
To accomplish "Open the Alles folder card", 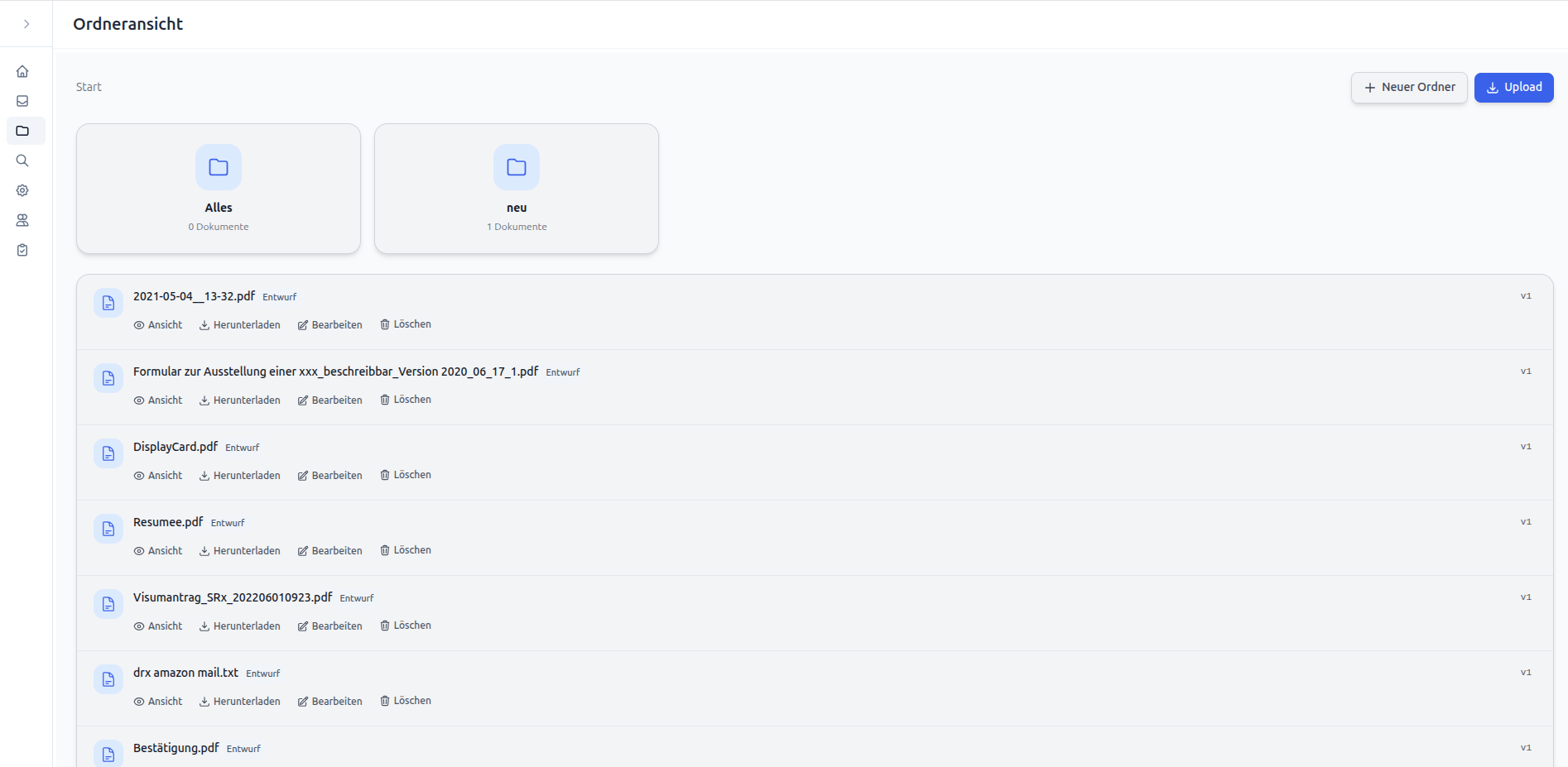I will pyautogui.click(x=219, y=189).
